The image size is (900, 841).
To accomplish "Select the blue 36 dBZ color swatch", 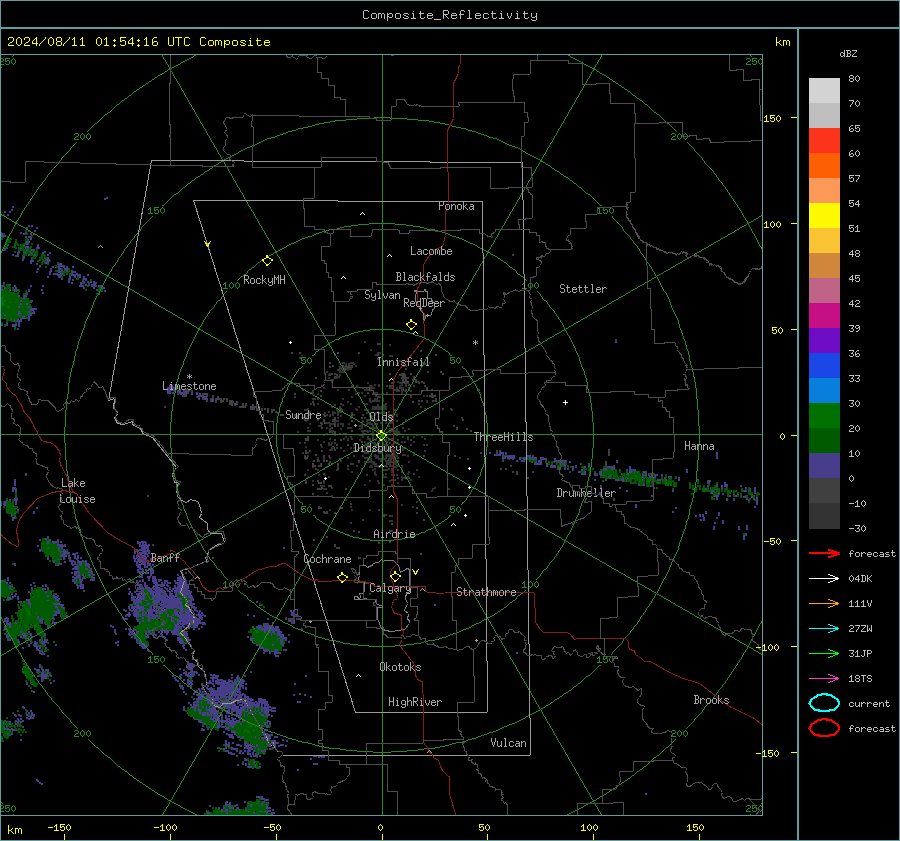I will [824, 365].
